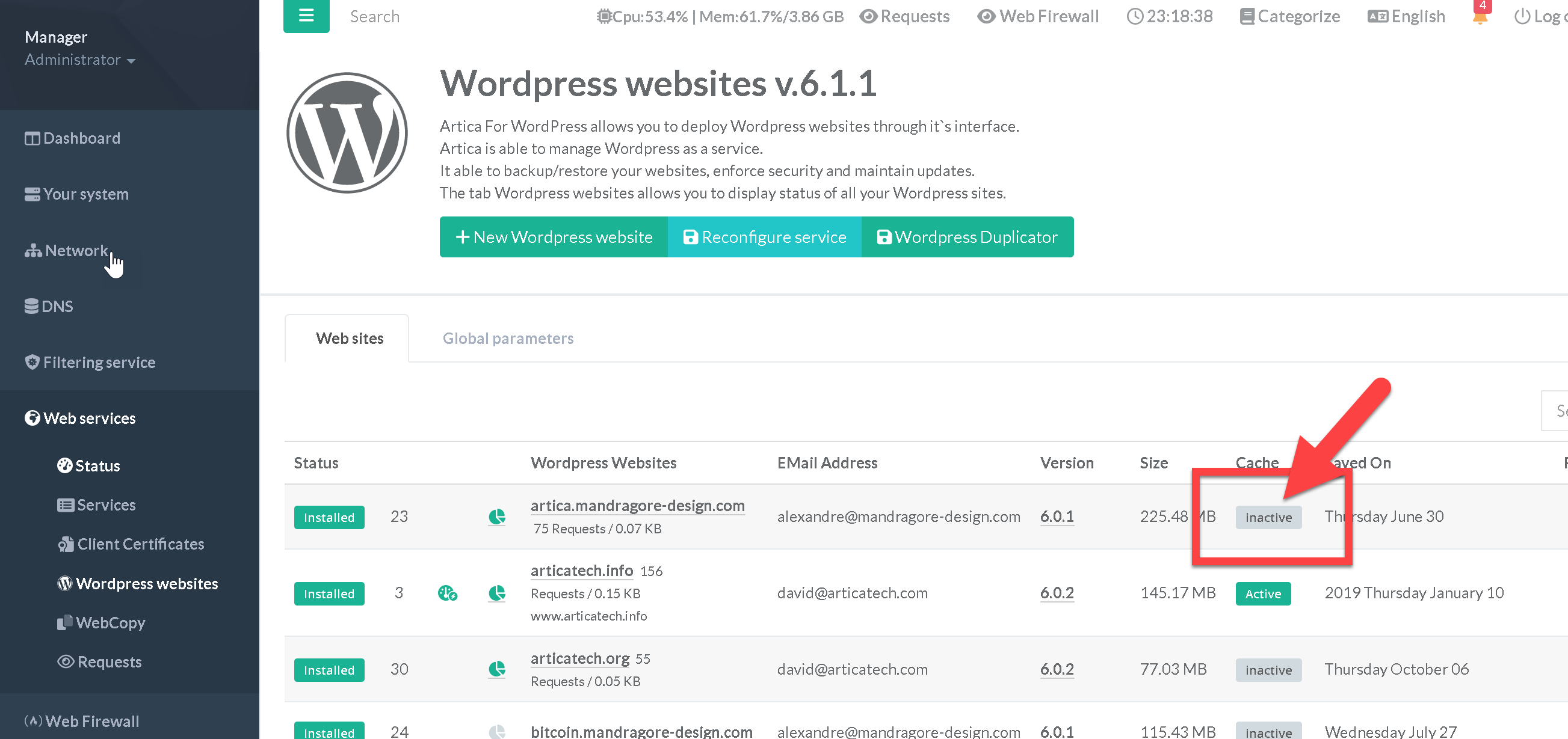The width and height of the screenshot is (1568, 739).
Task: Toggle inactive cache for articatech.org
Action: point(1268,670)
